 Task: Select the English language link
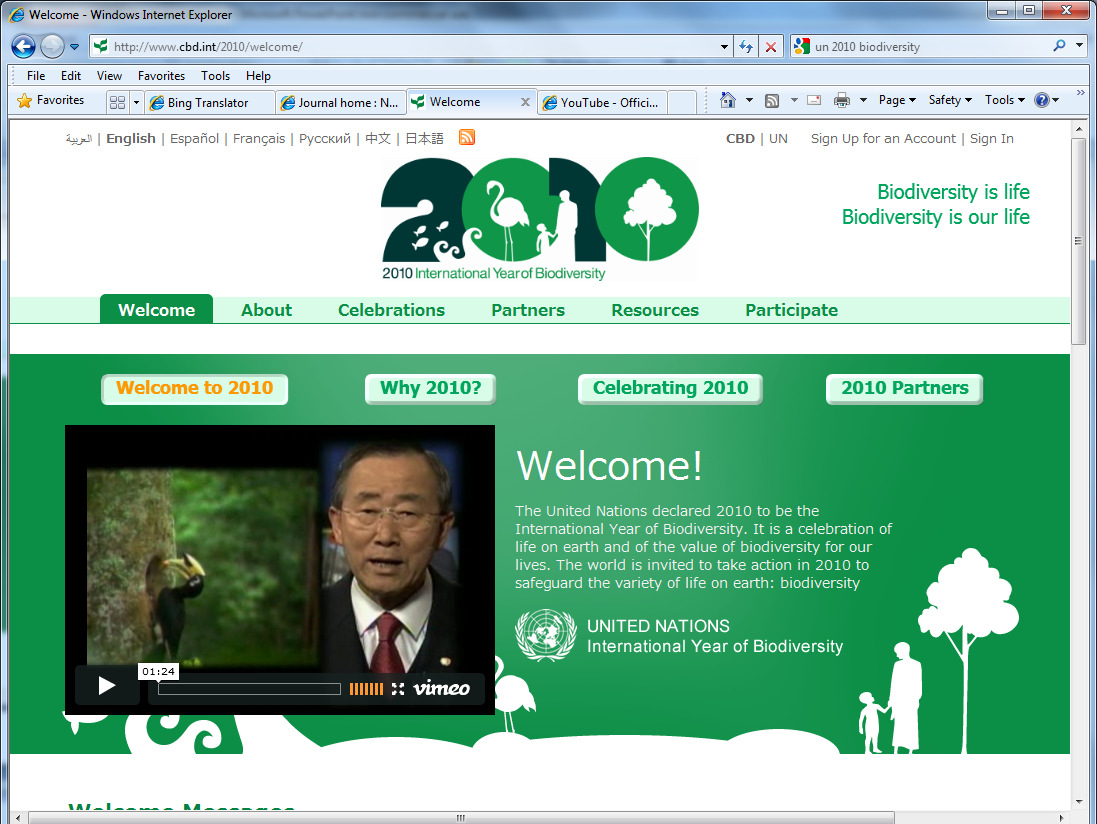[x=131, y=138]
